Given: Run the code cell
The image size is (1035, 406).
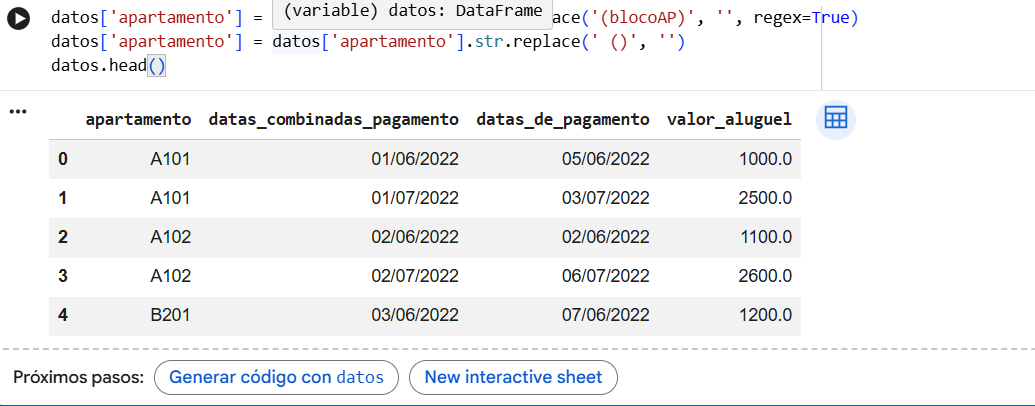Looking at the screenshot, I should [17, 21].
